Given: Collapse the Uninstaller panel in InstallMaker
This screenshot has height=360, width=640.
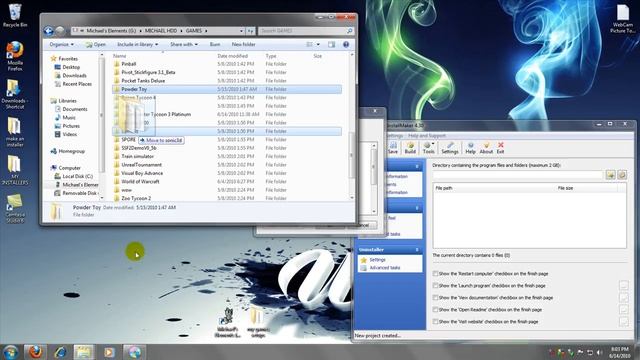Looking at the screenshot, I should pyautogui.click(x=417, y=249).
